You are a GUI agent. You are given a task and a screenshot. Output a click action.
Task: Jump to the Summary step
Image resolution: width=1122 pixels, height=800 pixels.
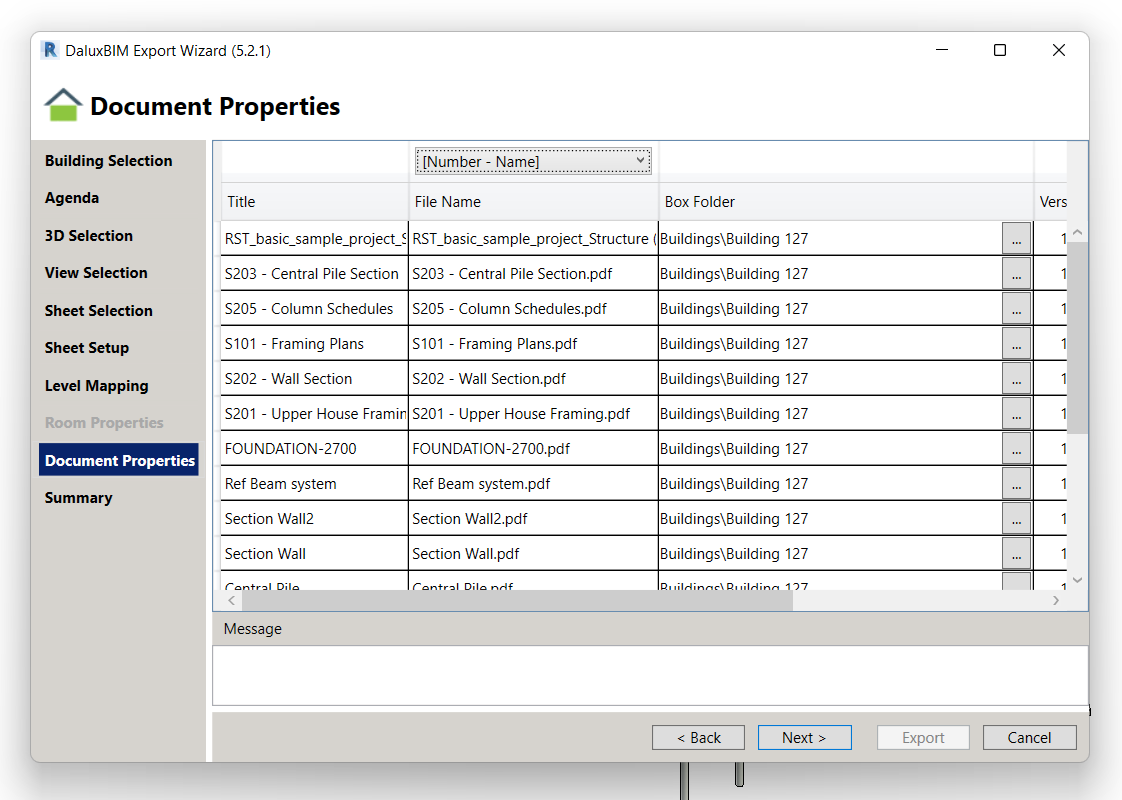(x=78, y=498)
